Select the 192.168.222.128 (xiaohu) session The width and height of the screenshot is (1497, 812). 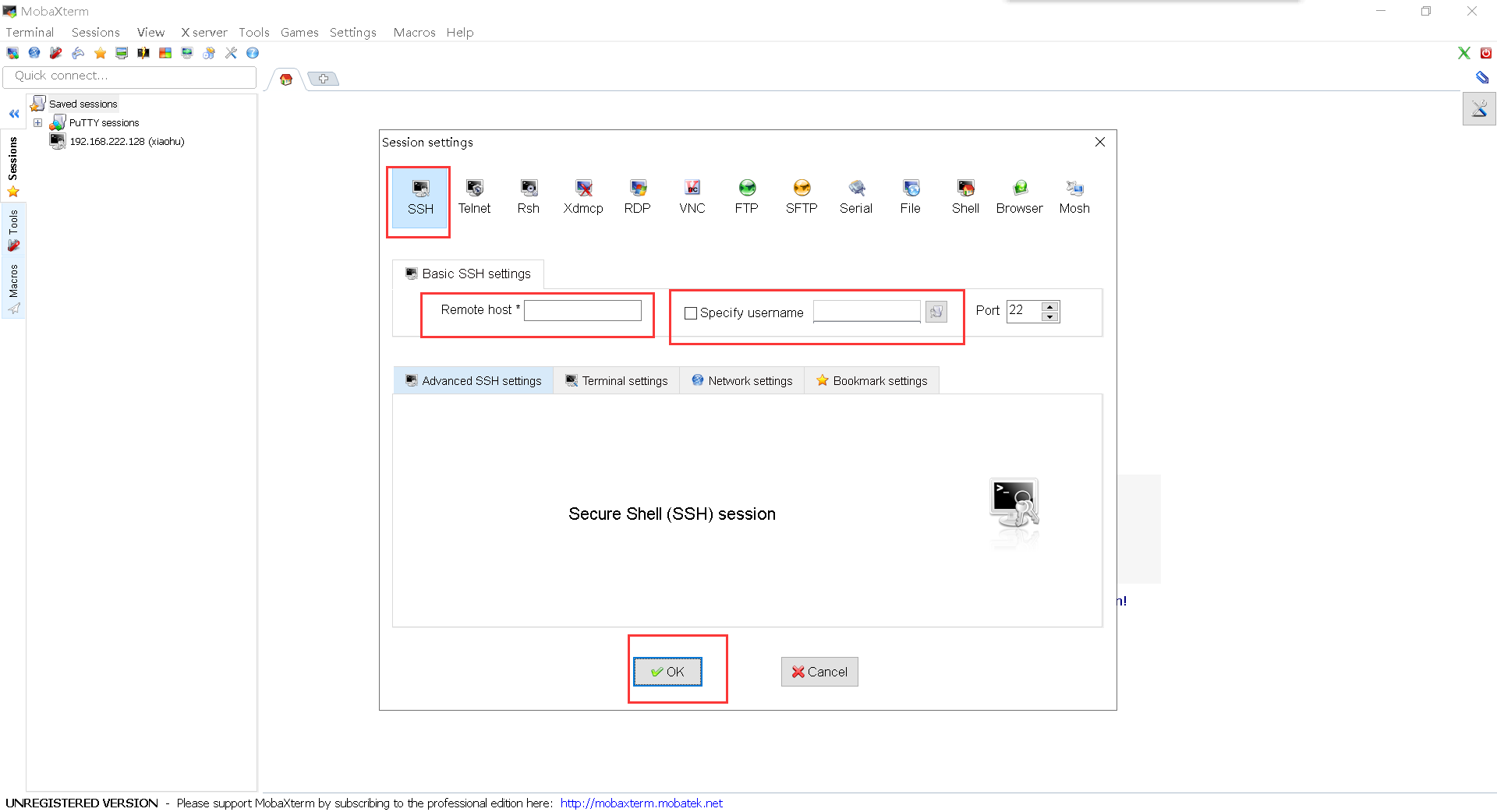tap(118, 141)
